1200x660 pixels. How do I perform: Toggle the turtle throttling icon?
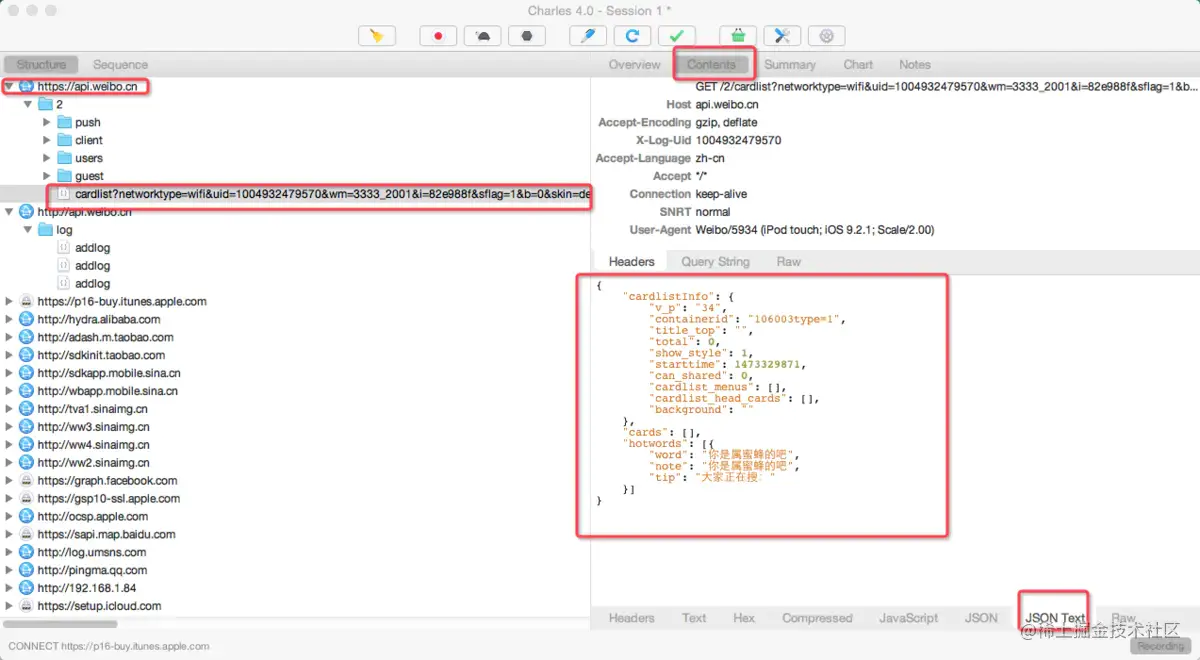pyautogui.click(x=482, y=35)
